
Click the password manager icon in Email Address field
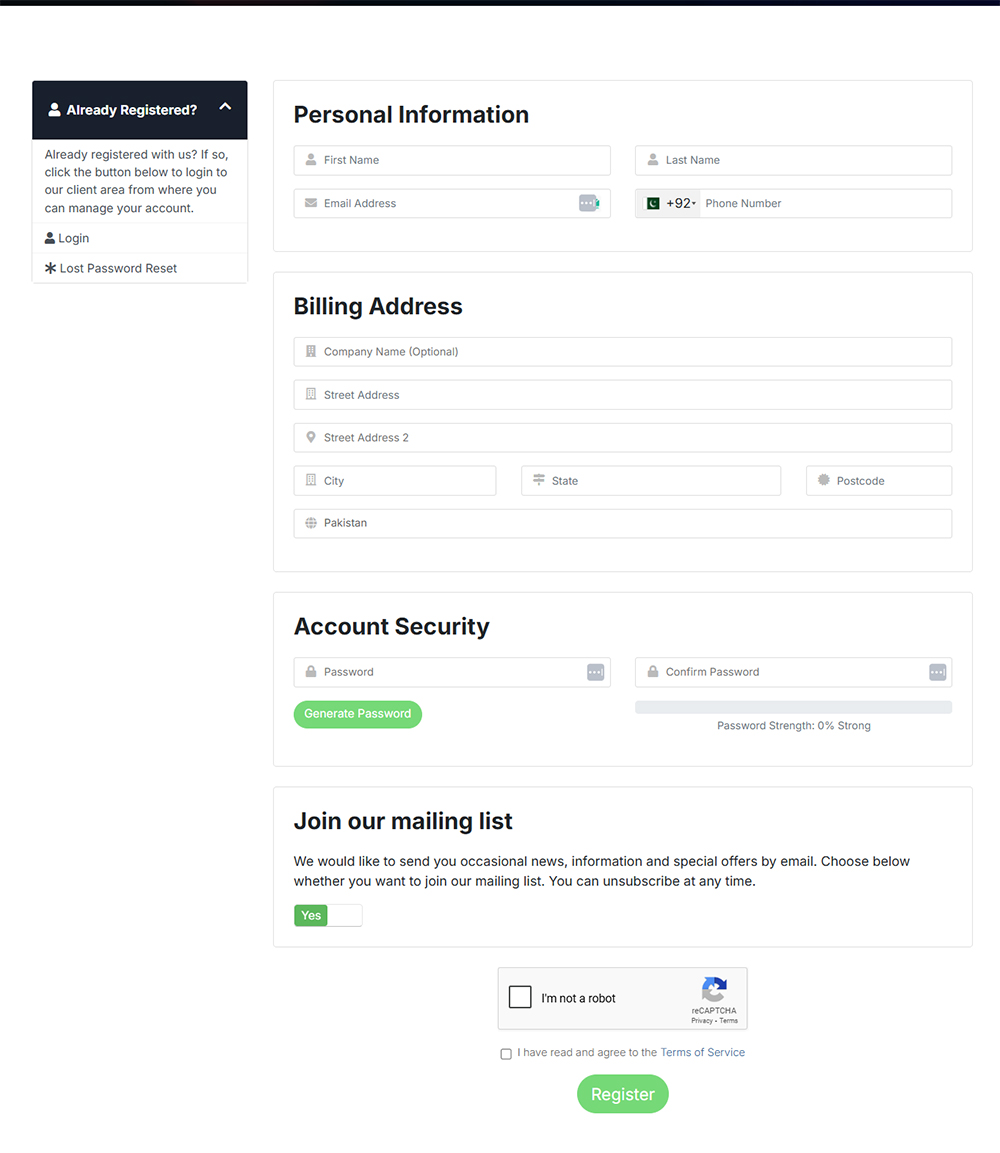coord(589,203)
